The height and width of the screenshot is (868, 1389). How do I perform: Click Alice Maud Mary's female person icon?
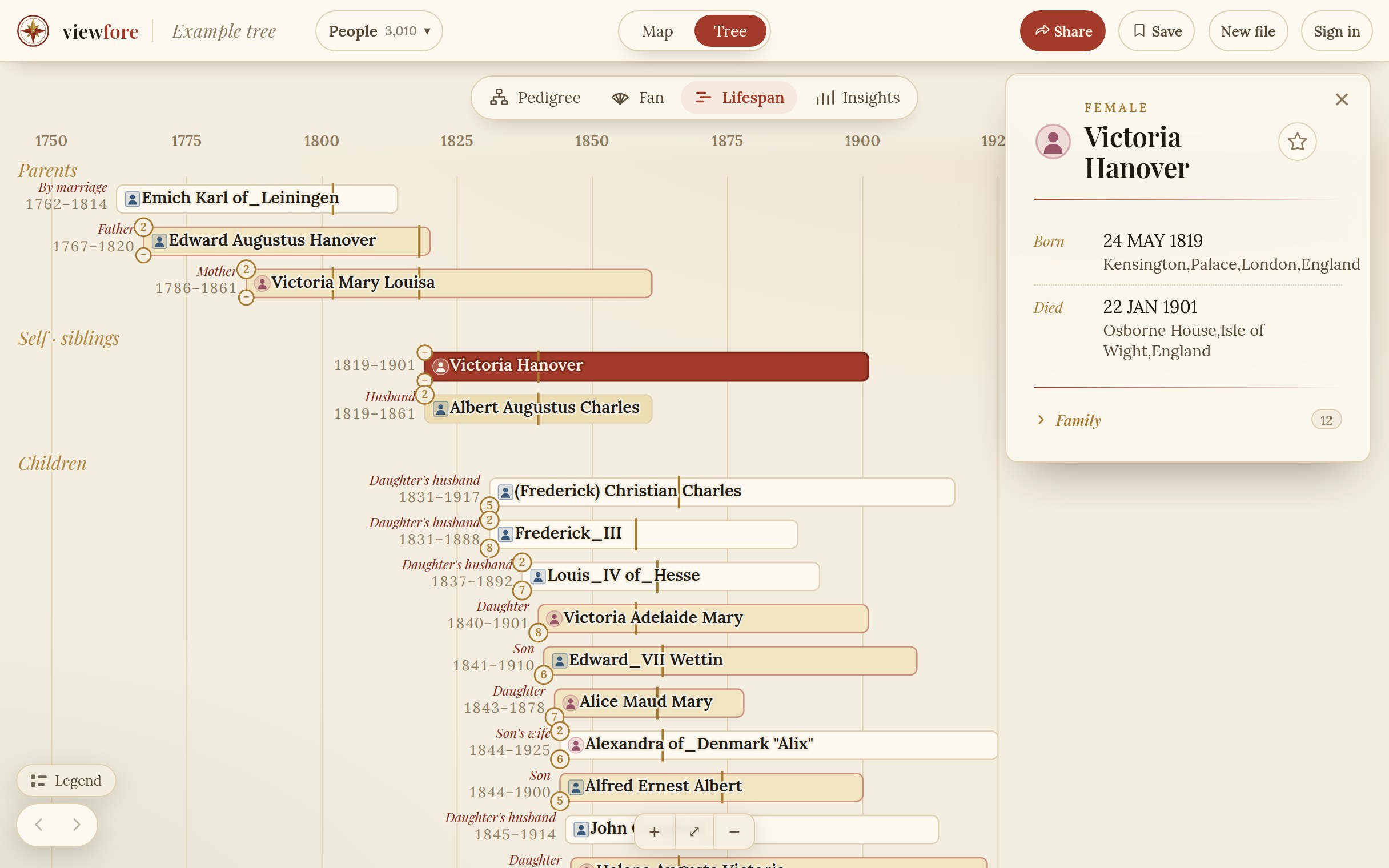coord(570,703)
